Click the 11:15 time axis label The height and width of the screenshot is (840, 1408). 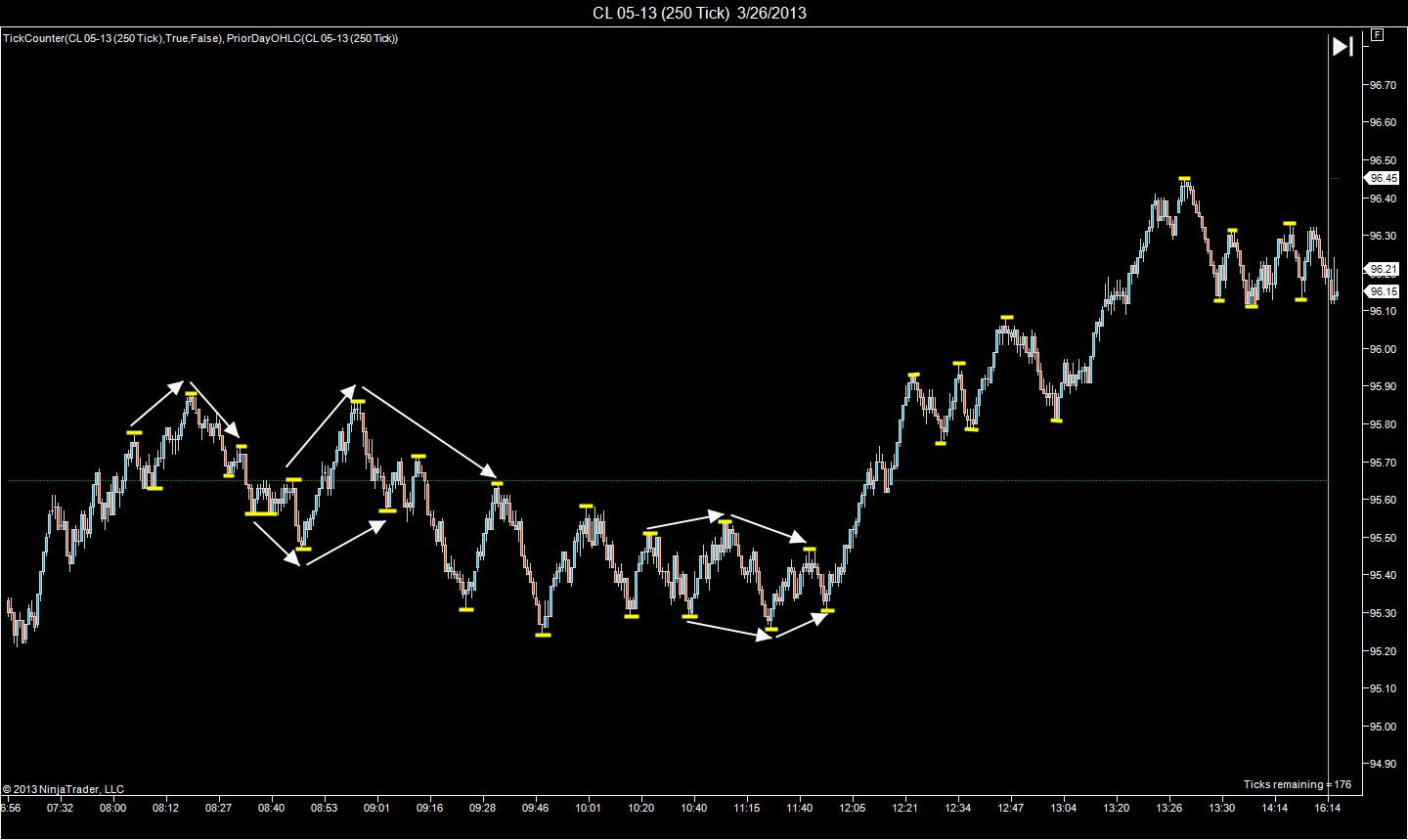[747, 809]
